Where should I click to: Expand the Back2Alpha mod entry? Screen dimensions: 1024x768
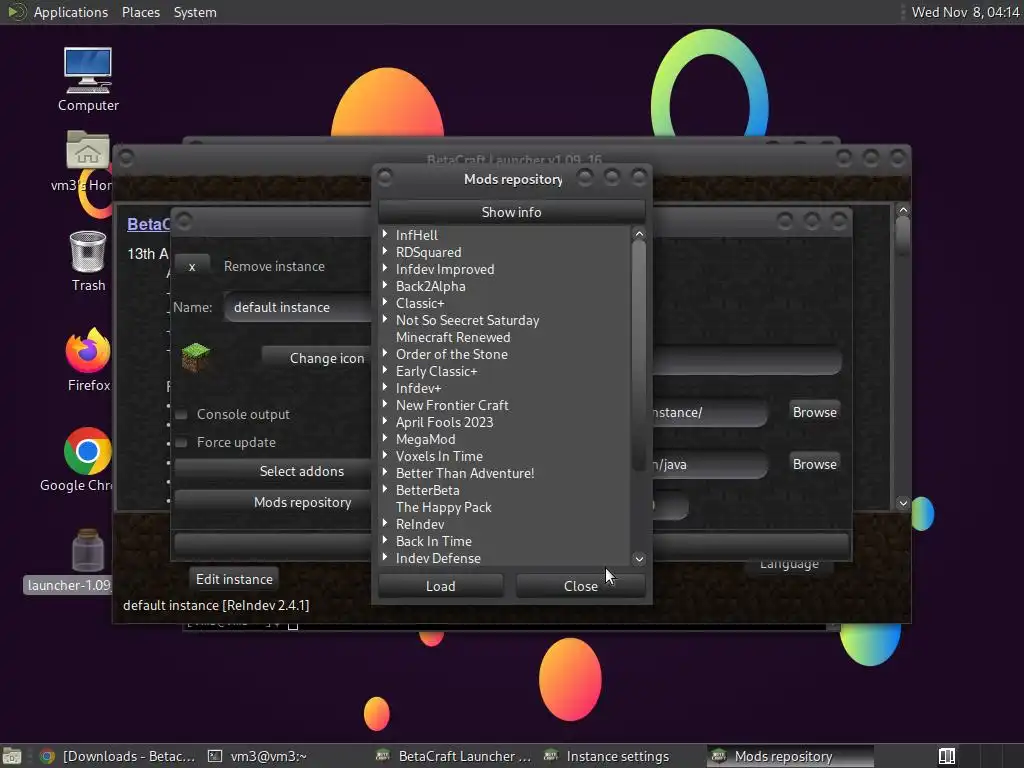click(385, 285)
